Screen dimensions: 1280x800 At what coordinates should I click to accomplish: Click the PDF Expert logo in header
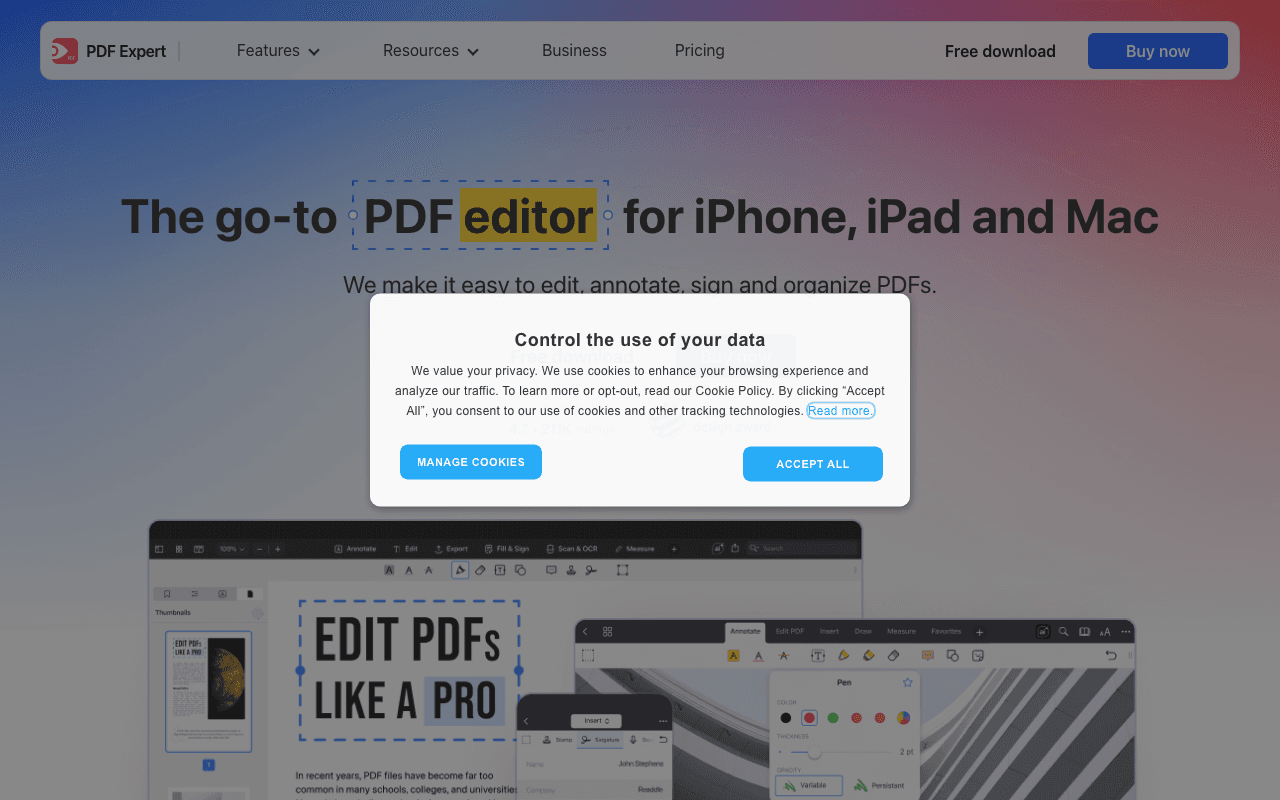click(109, 51)
